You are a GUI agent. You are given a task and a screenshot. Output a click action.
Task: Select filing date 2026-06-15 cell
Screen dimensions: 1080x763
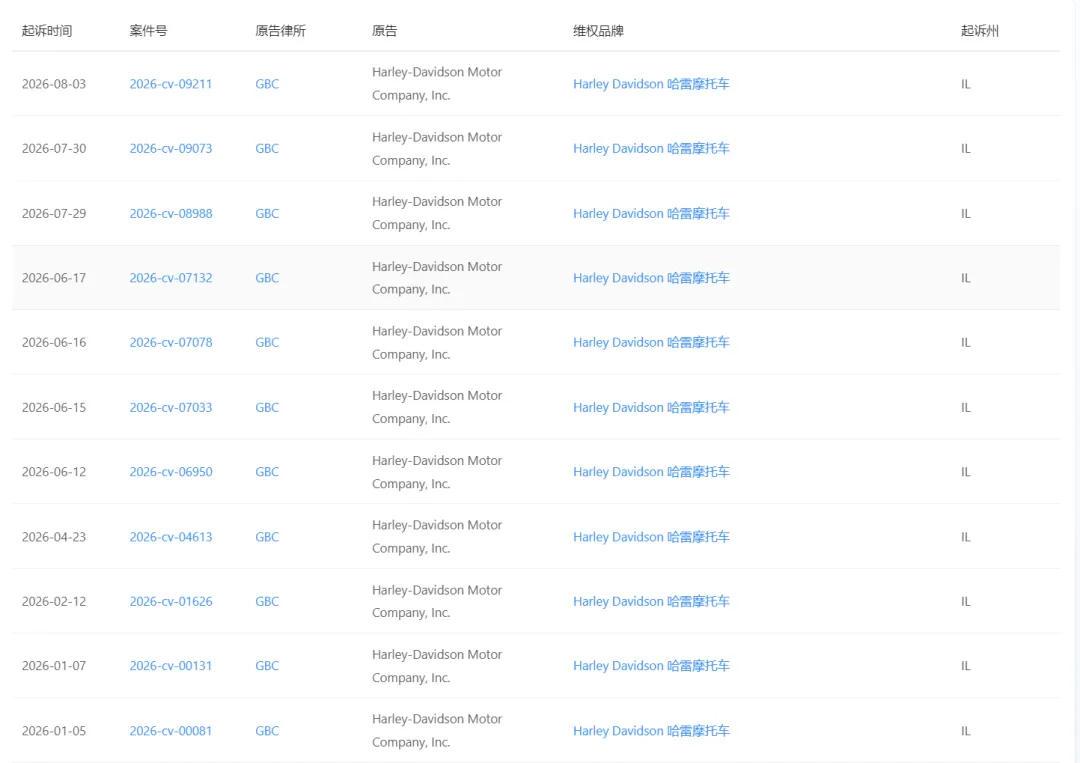pyautogui.click(x=54, y=408)
